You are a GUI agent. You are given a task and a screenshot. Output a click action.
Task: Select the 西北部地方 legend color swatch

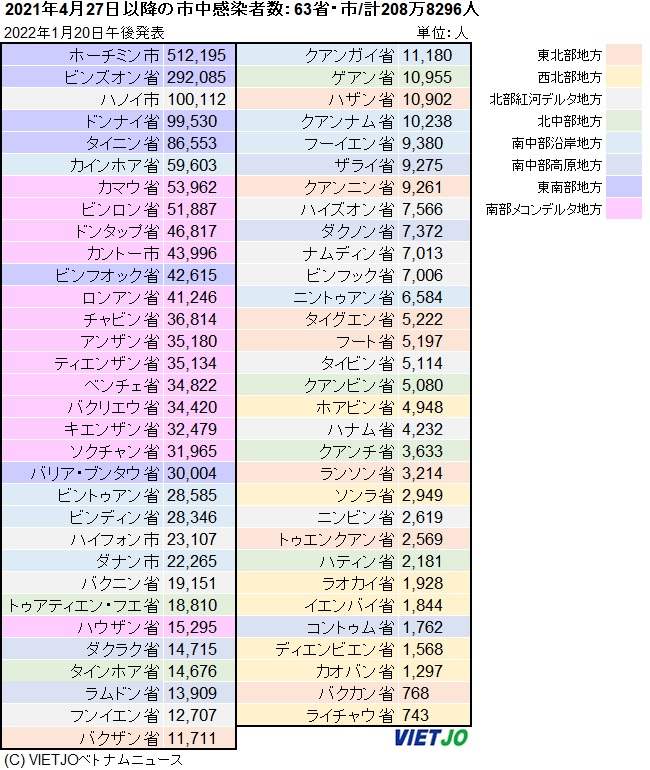pyautogui.click(x=623, y=77)
